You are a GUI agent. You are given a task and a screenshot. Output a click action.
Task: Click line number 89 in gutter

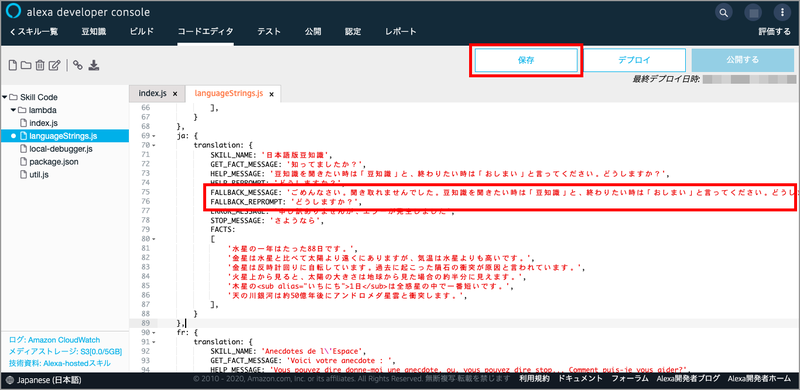[x=145, y=323]
